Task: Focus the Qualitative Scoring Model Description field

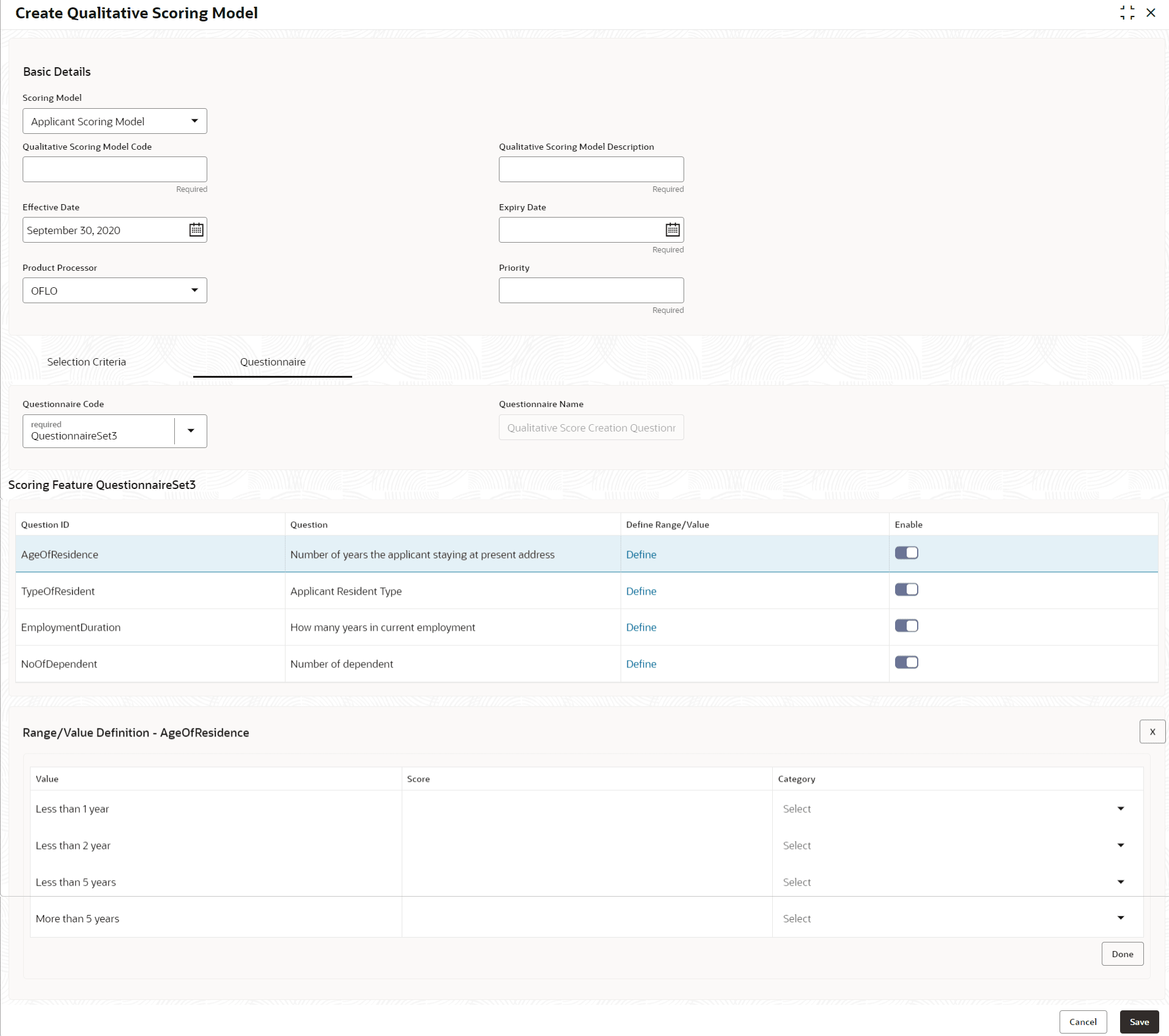Action: coord(591,169)
